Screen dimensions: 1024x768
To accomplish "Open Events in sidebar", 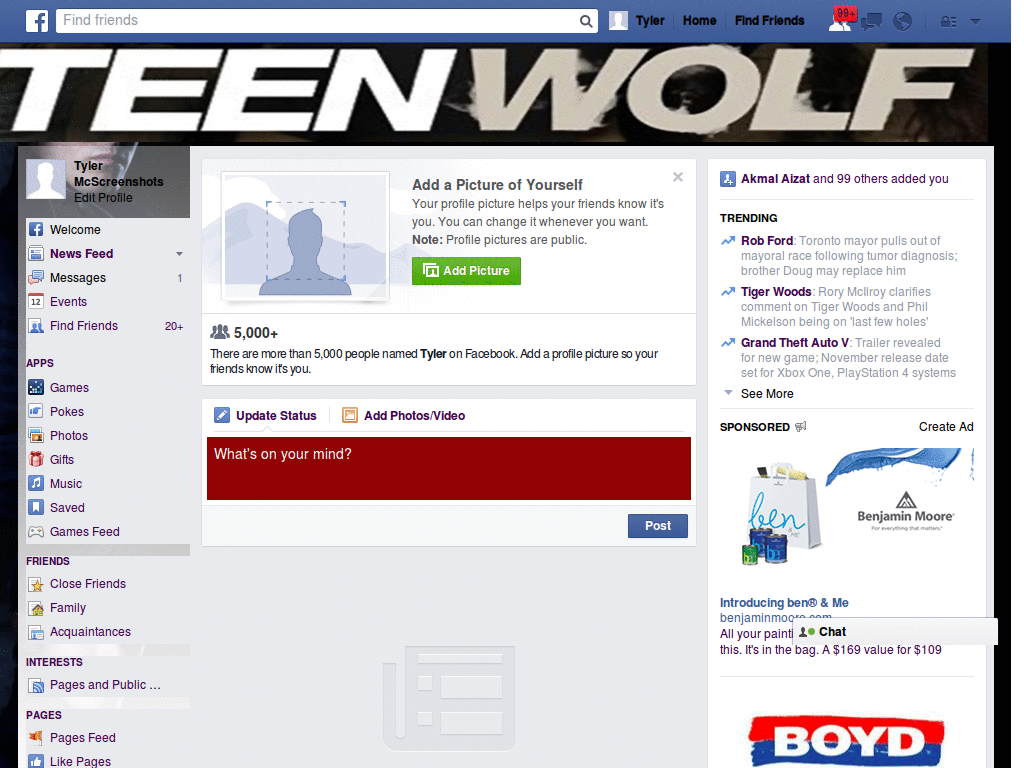I will click(x=69, y=302).
